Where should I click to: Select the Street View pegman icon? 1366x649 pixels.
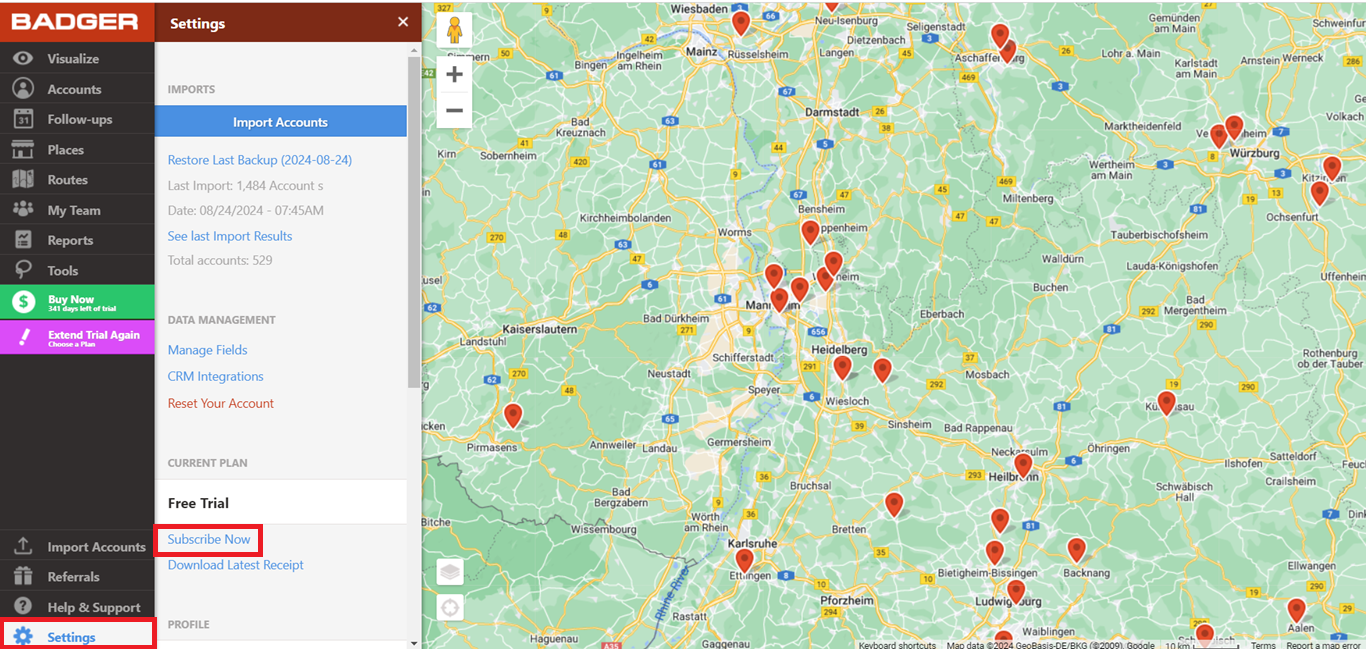(x=455, y=30)
